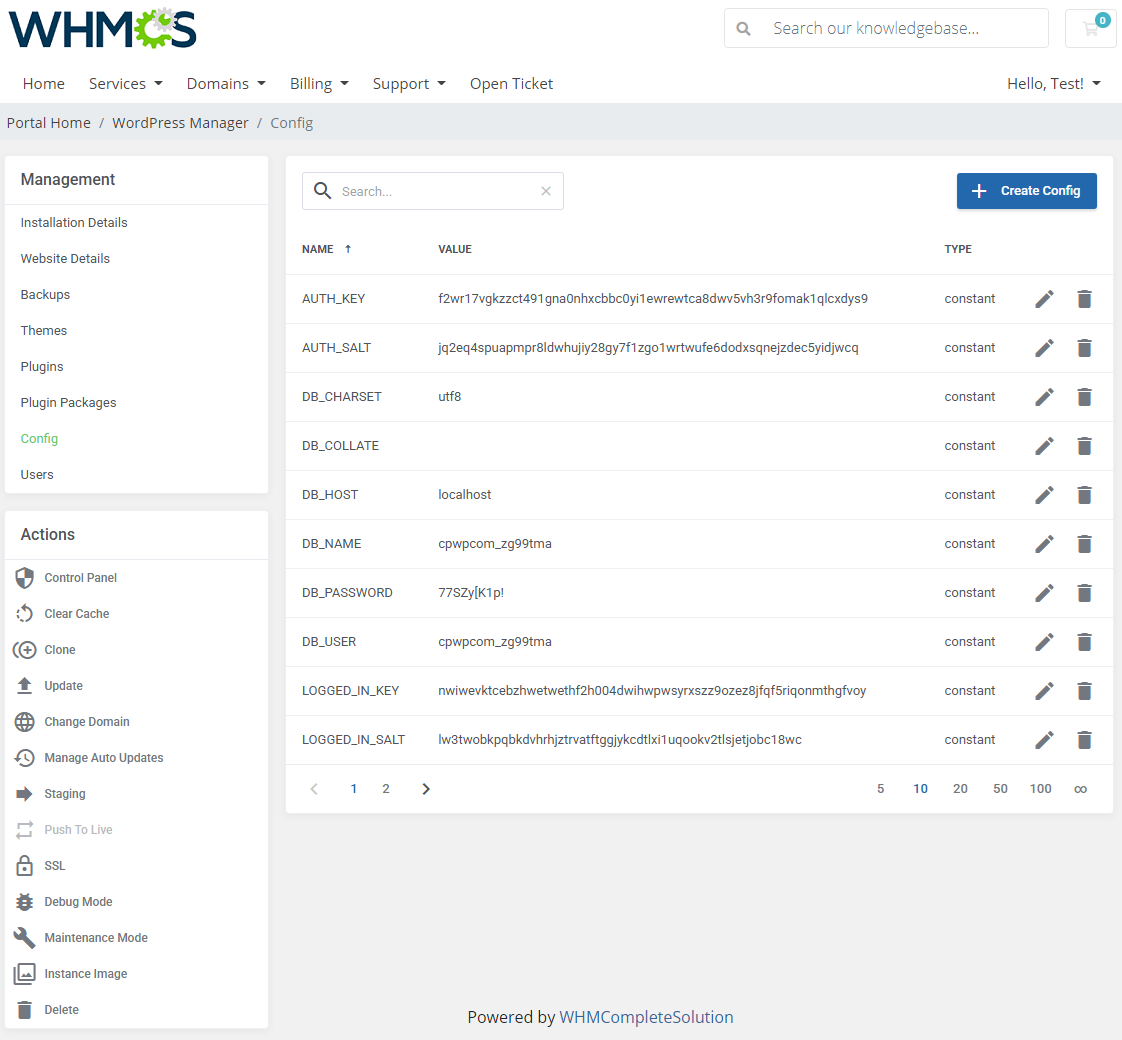Viewport: 1122px width, 1040px height.
Task: Click the Instance Image action icon
Action: (23, 973)
